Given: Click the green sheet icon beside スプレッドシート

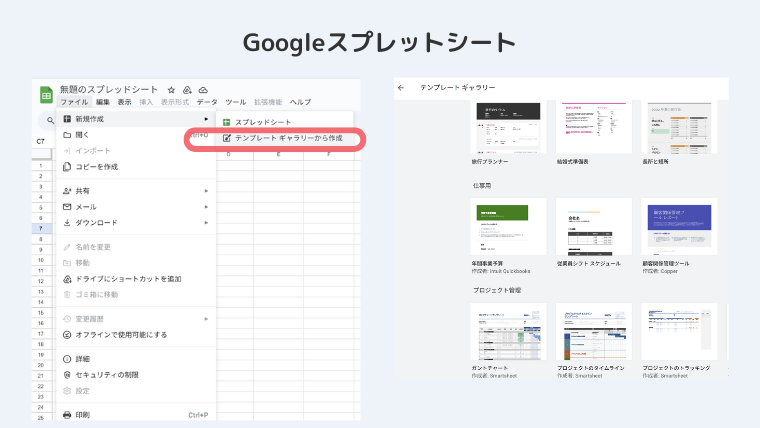Looking at the screenshot, I should [226, 122].
